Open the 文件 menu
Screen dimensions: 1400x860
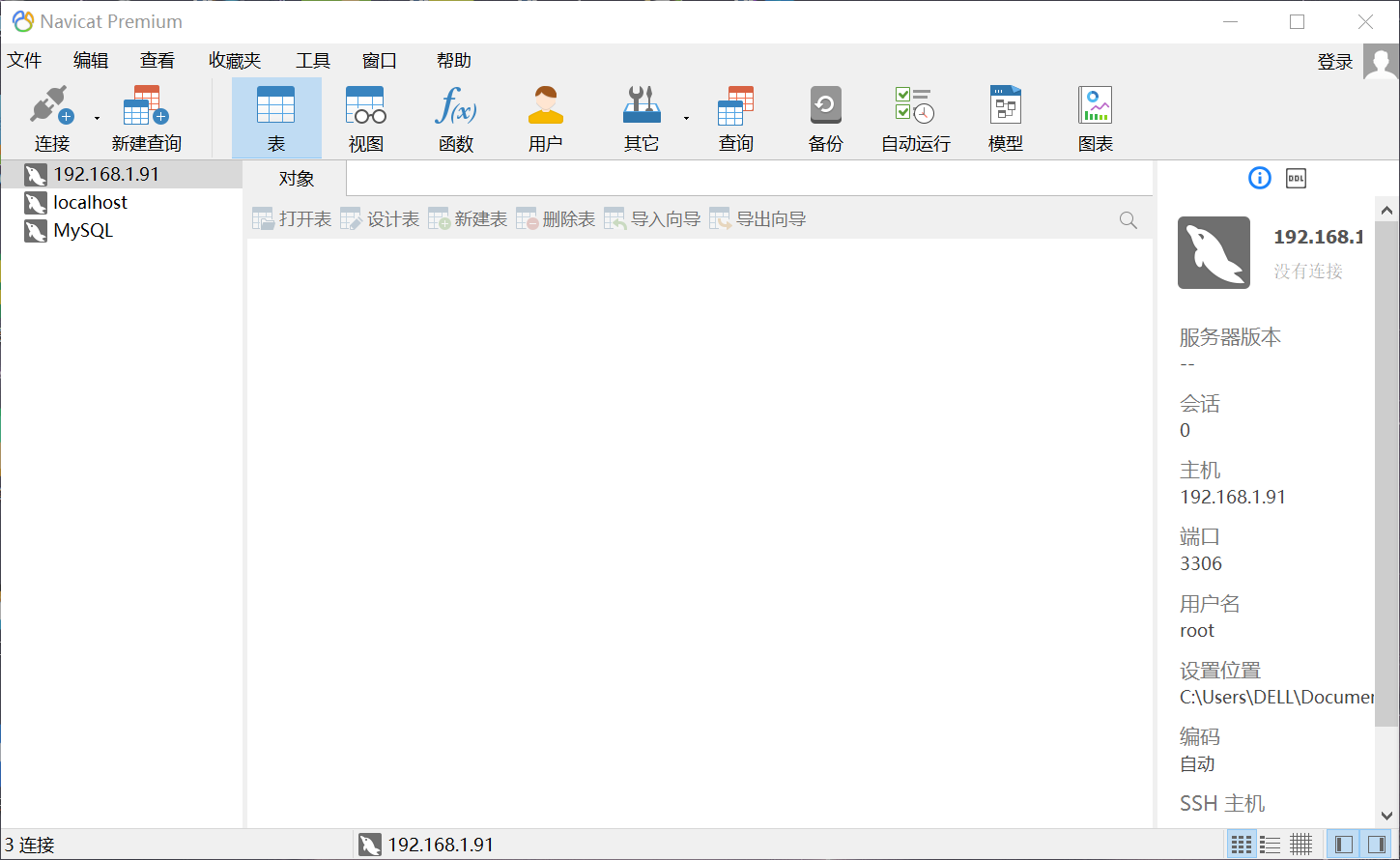point(25,61)
